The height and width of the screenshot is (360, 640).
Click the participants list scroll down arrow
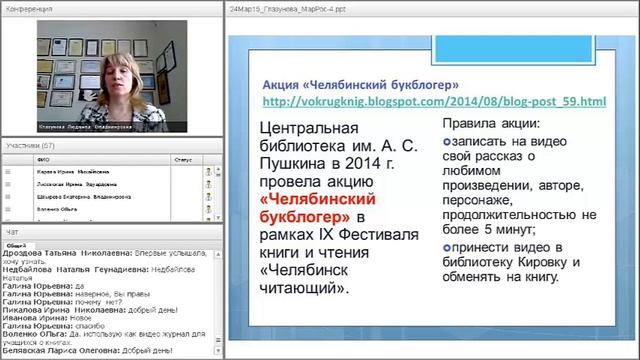[x=218, y=218]
